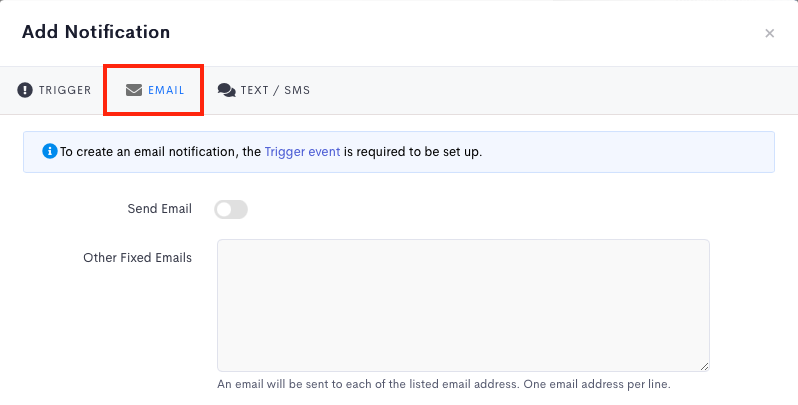
Task: Click the 'One email address per line' hint text
Action: 597,384
